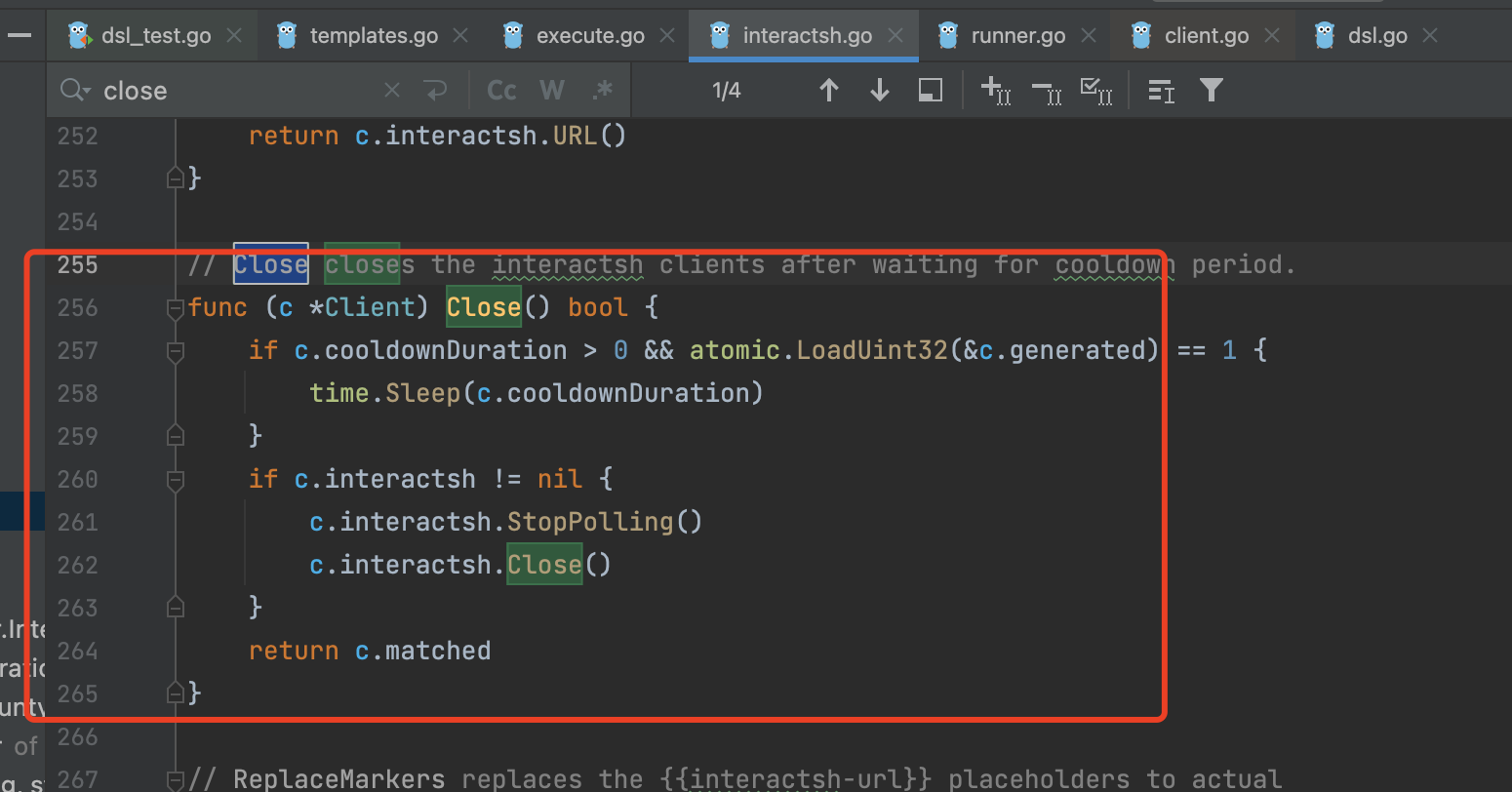1512x792 pixels.
Task: Select all occurrences of the search term
Action: 1096,90
